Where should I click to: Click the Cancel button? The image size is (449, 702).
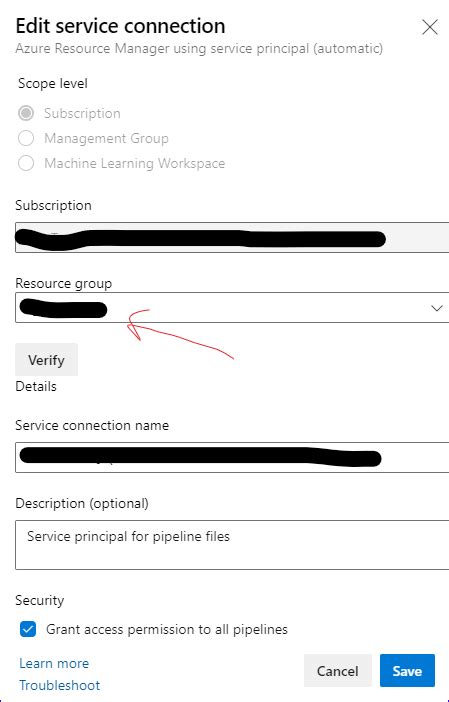(338, 671)
